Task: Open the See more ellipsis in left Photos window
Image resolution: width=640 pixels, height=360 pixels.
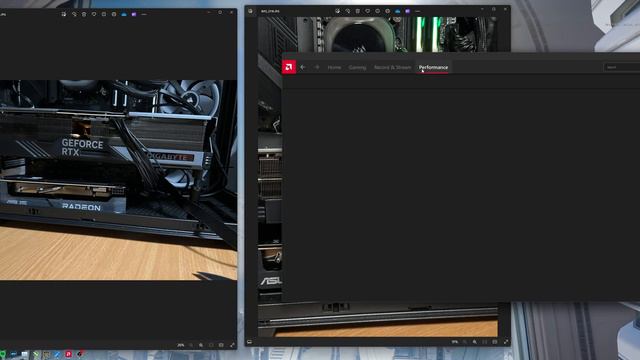Action: point(144,14)
